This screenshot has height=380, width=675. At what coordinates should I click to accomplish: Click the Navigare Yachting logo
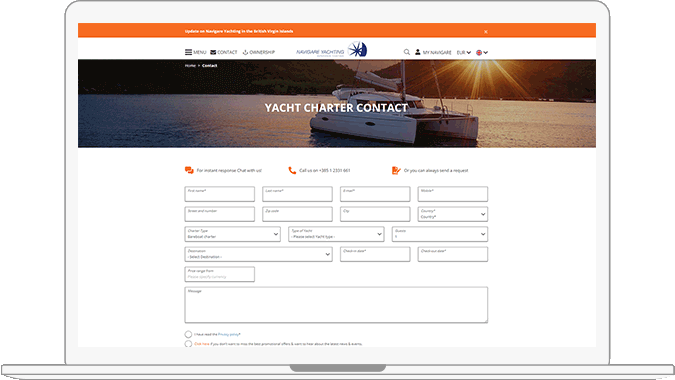[331, 50]
